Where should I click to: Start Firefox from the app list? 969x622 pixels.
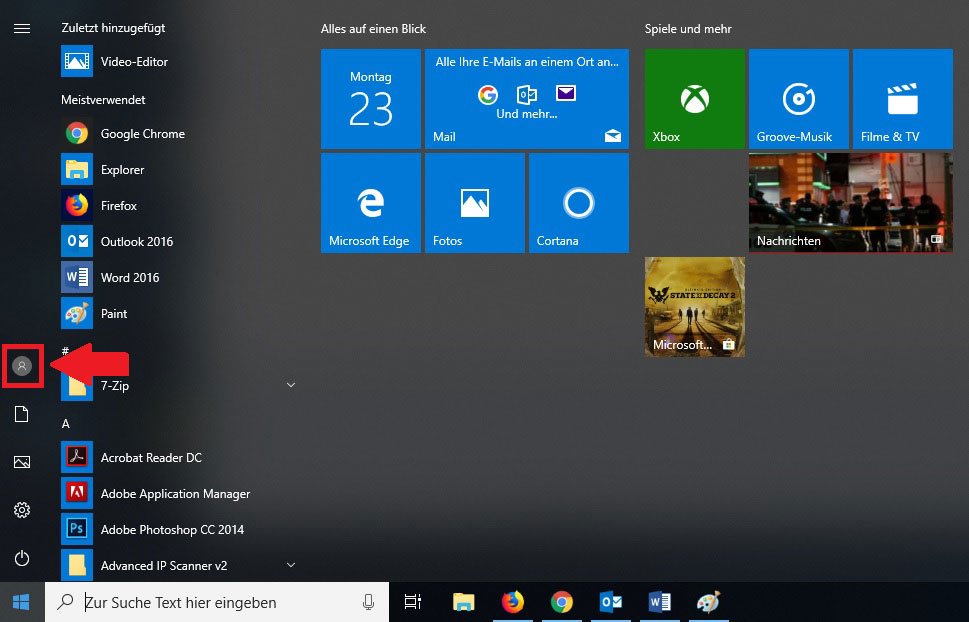tap(179, 205)
